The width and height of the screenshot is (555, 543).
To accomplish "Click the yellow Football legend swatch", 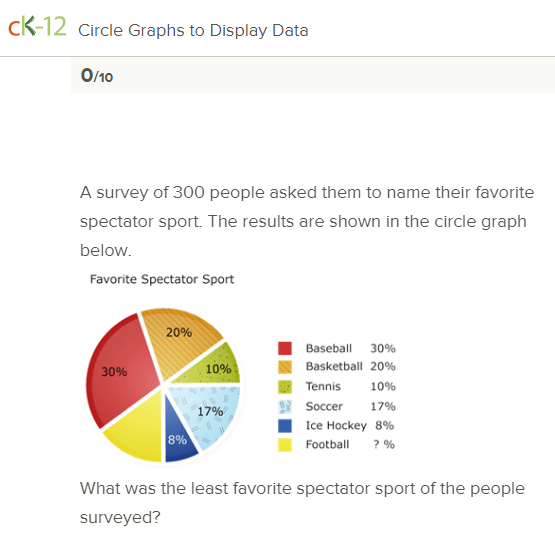I will 285,445.
